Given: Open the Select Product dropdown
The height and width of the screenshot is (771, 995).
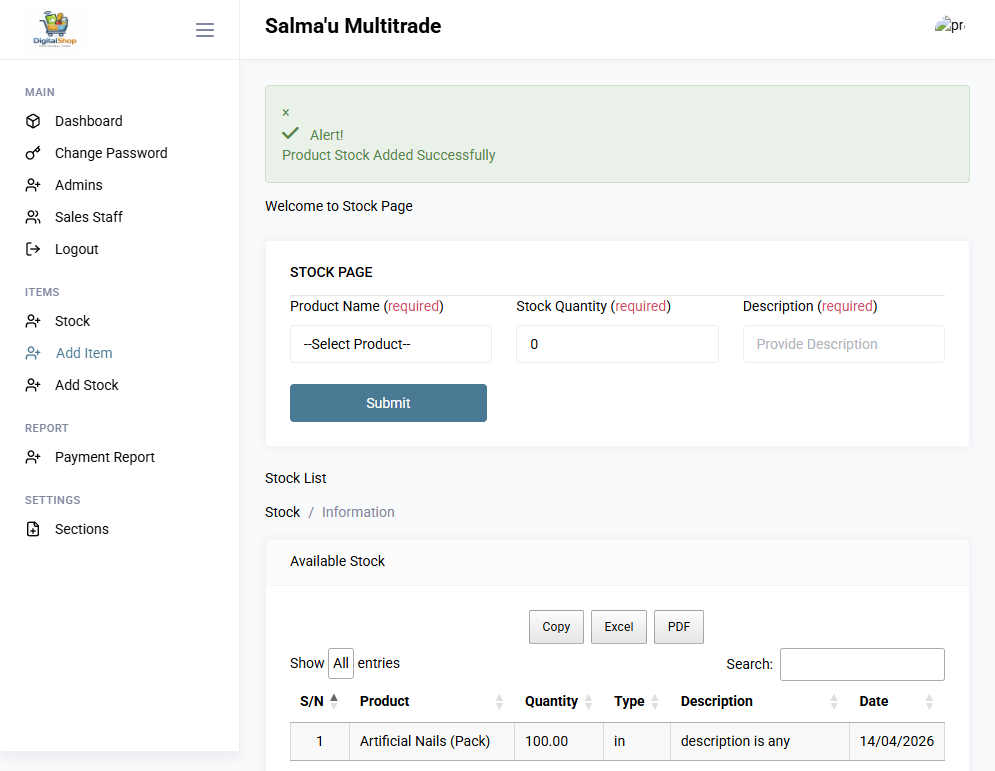Looking at the screenshot, I should coord(391,344).
